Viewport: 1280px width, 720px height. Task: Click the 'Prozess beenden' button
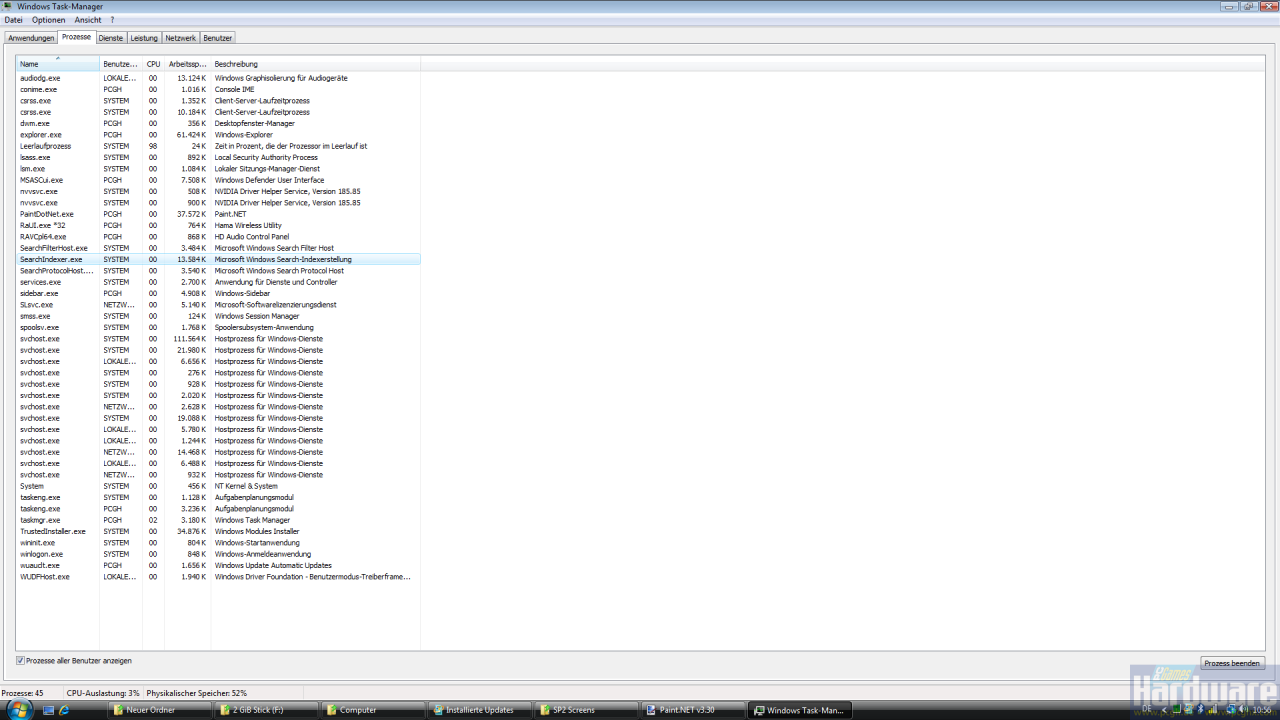point(1232,663)
